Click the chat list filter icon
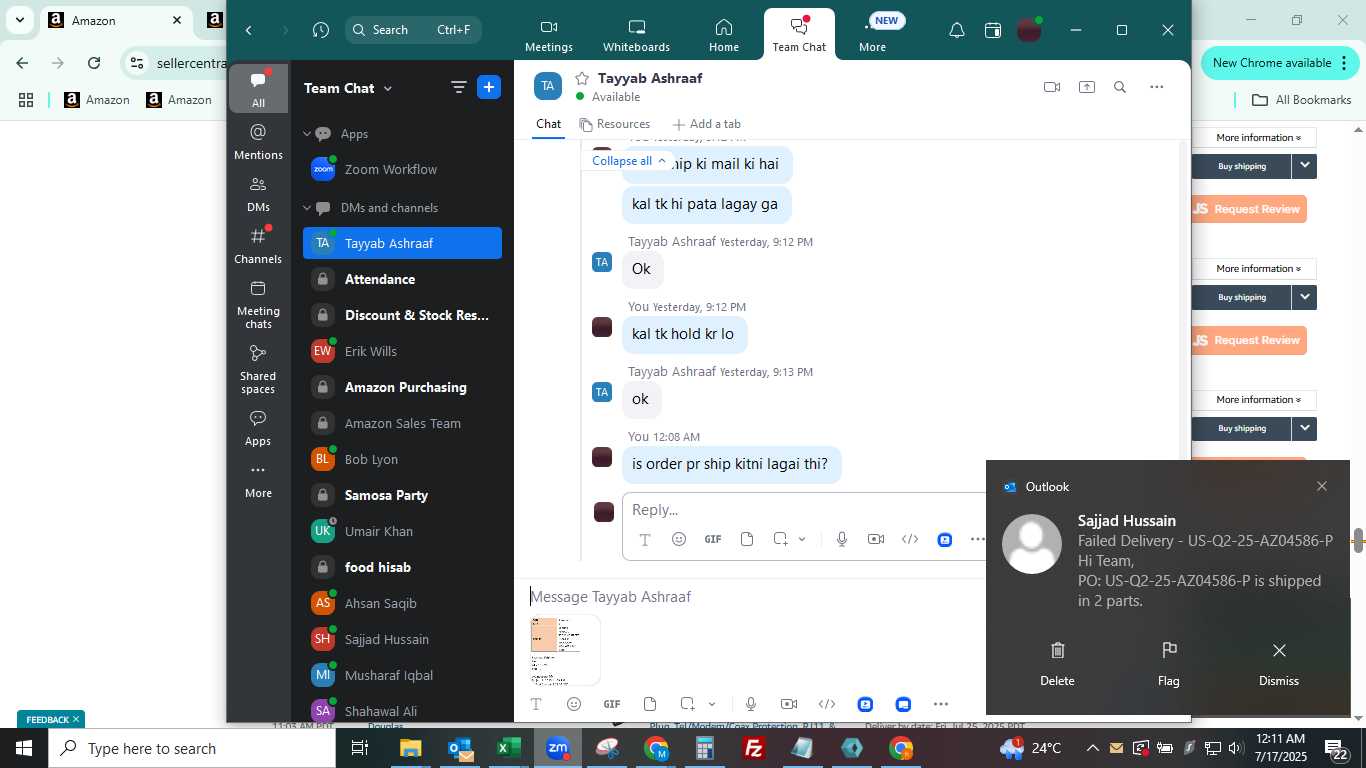Image resolution: width=1366 pixels, height=768 pixels. point(459,88)
